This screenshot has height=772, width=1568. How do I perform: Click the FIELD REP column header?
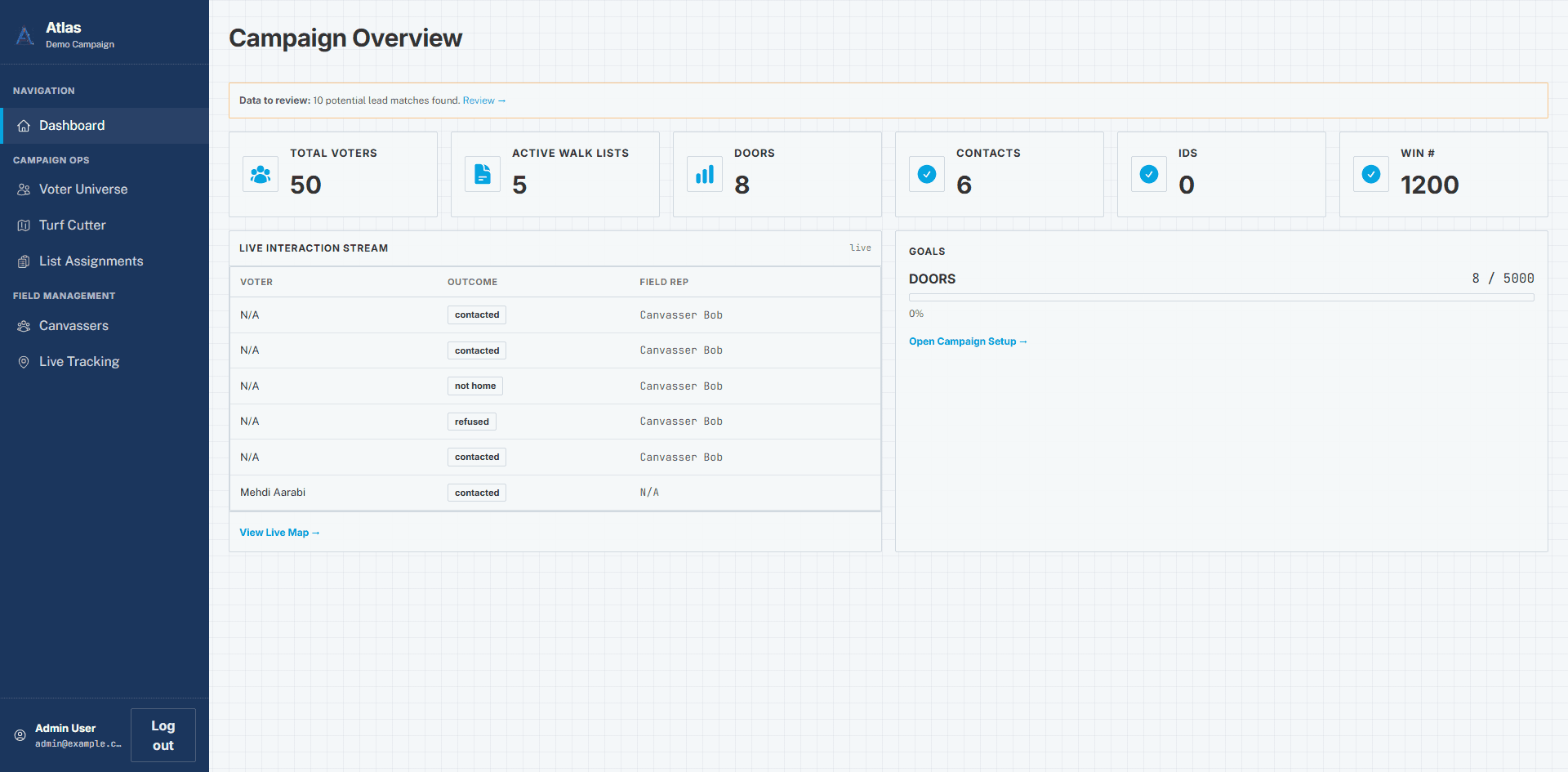tap(664, 282)
